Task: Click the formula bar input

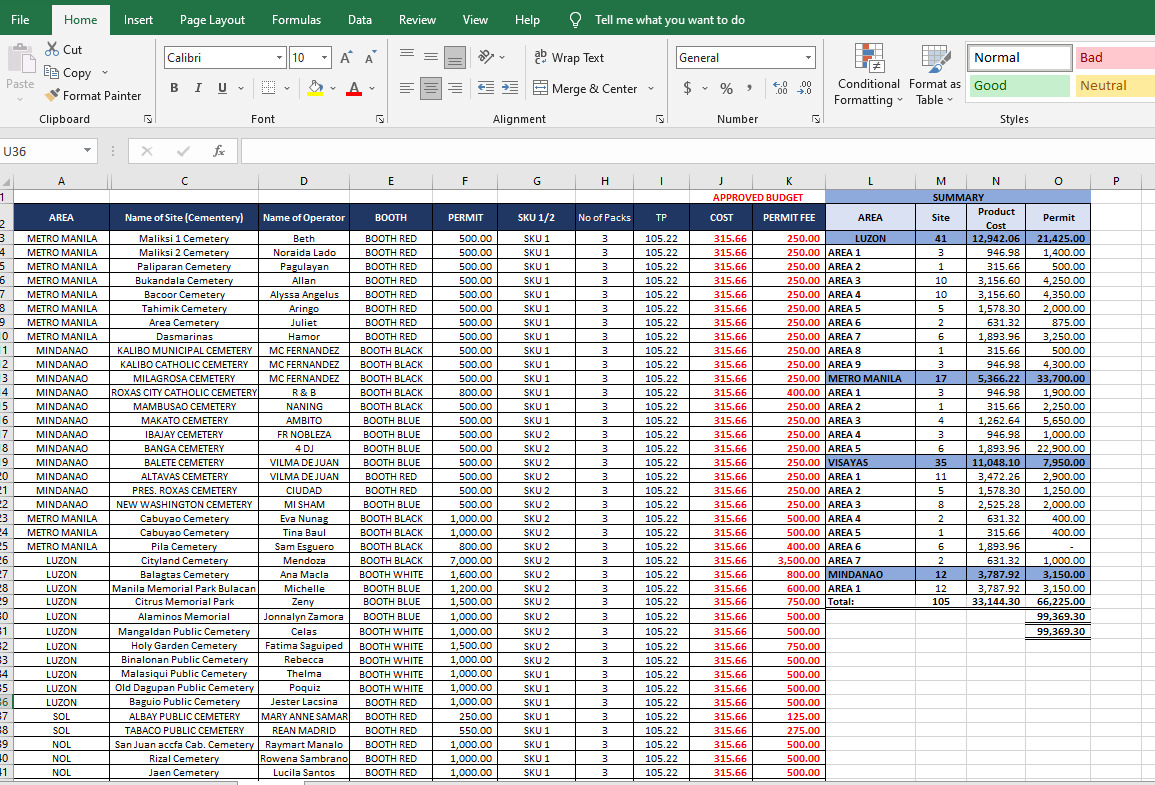Action: point(697,151)
